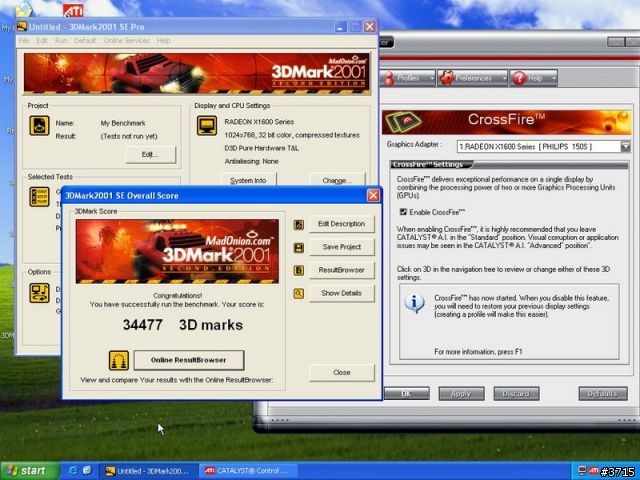The image size is (640, 480).
Task: Click the 3DMark2001 banner in score dialog
Action: click(177, 251)
